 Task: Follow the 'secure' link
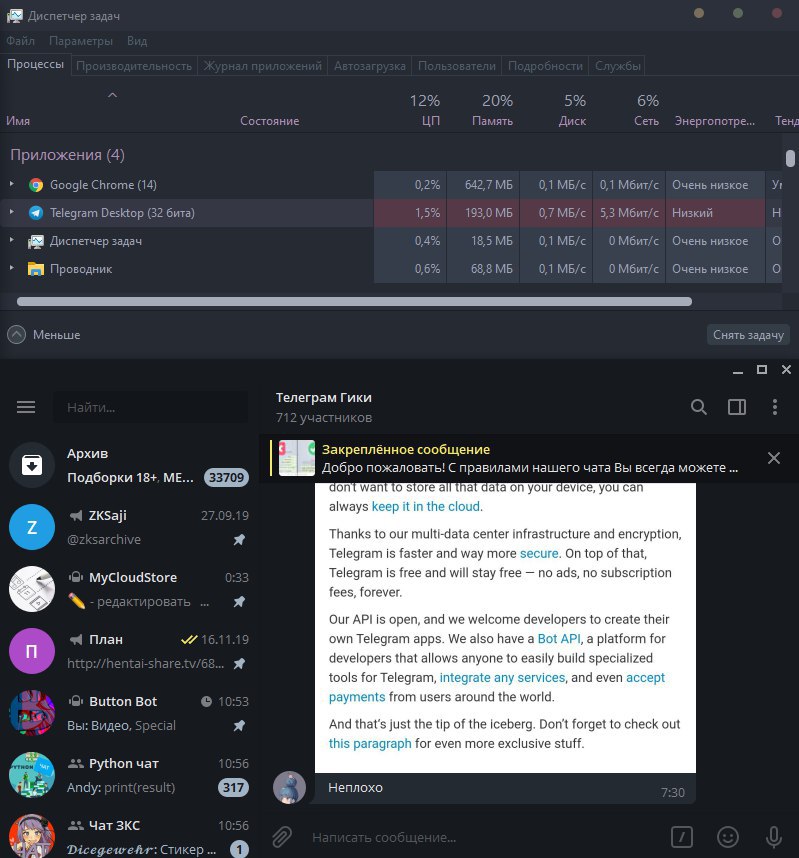tap(539, 553)
